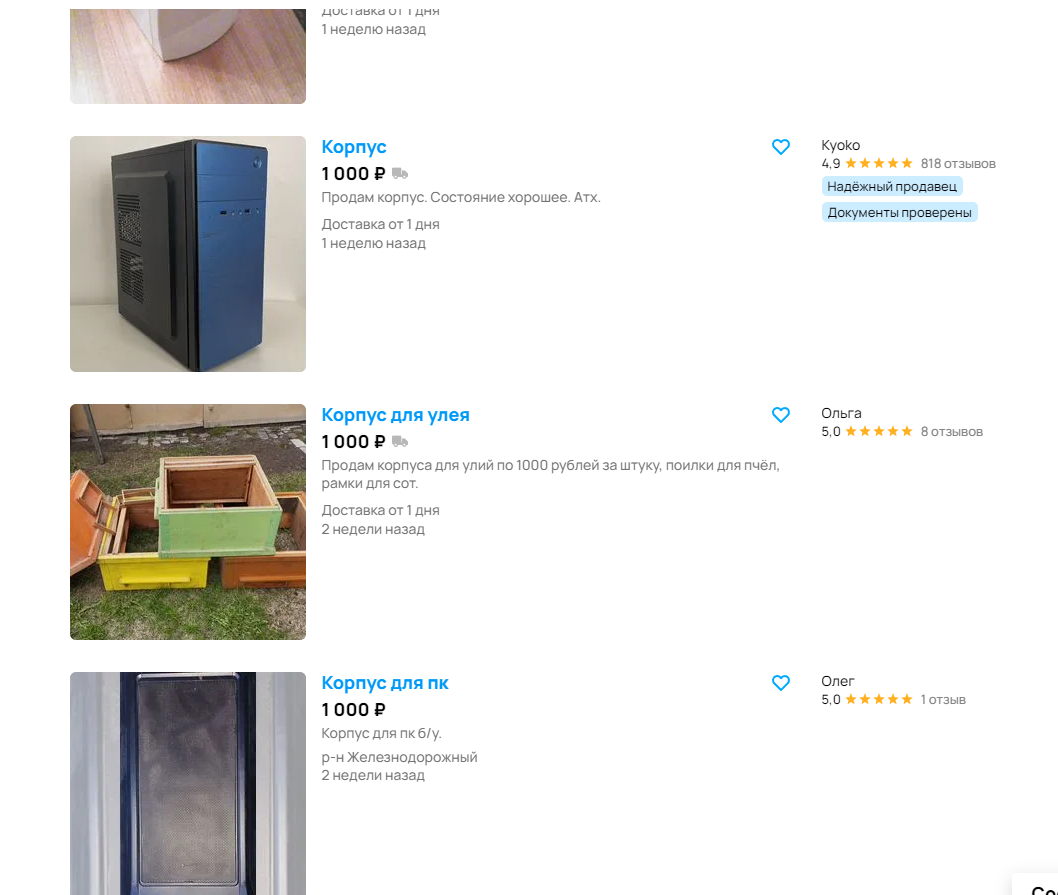Image resolution: width=1058 pixels, height=895 pixels.
Task: View the black PC case photo
Action: [188, 784]
